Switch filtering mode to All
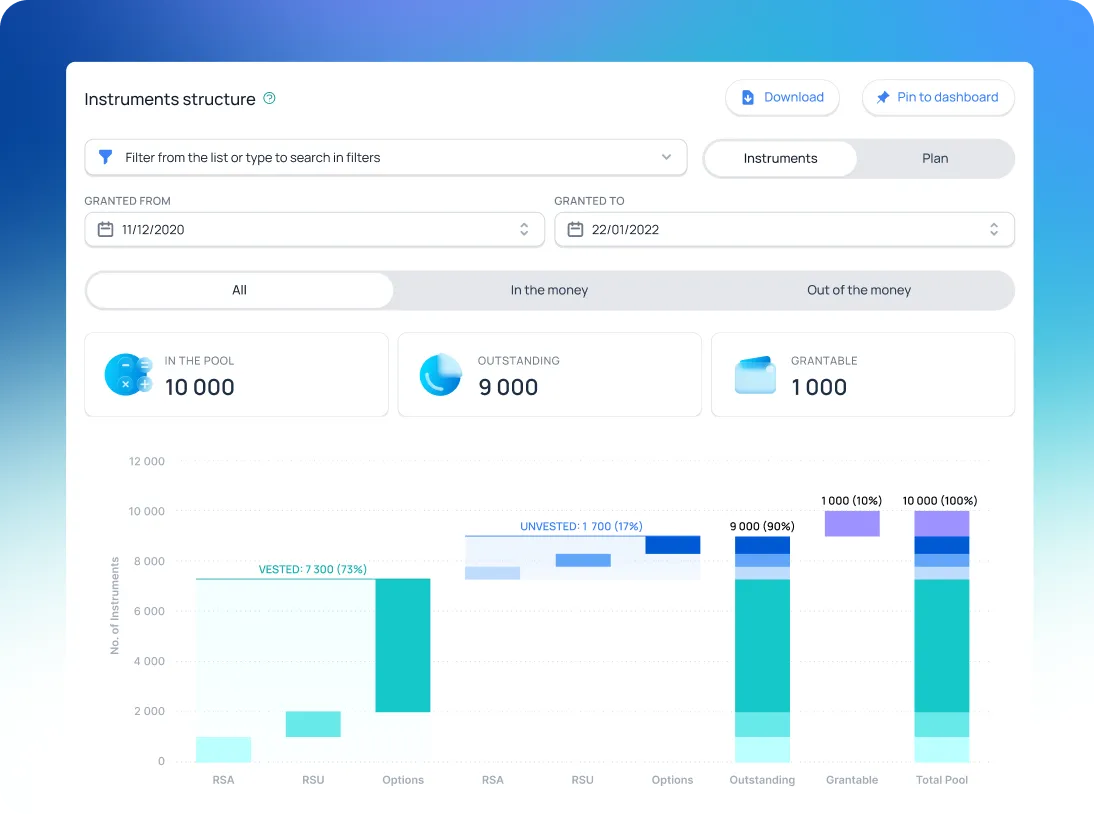This screenshot has height=814, width=1094. click(239, 290)
